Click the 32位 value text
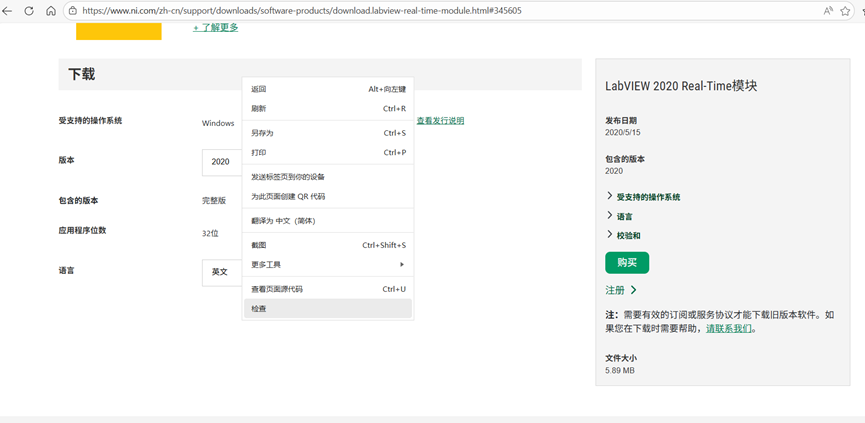Image resolution: width=865 pixels, height=423 pixels. [210, 233]
